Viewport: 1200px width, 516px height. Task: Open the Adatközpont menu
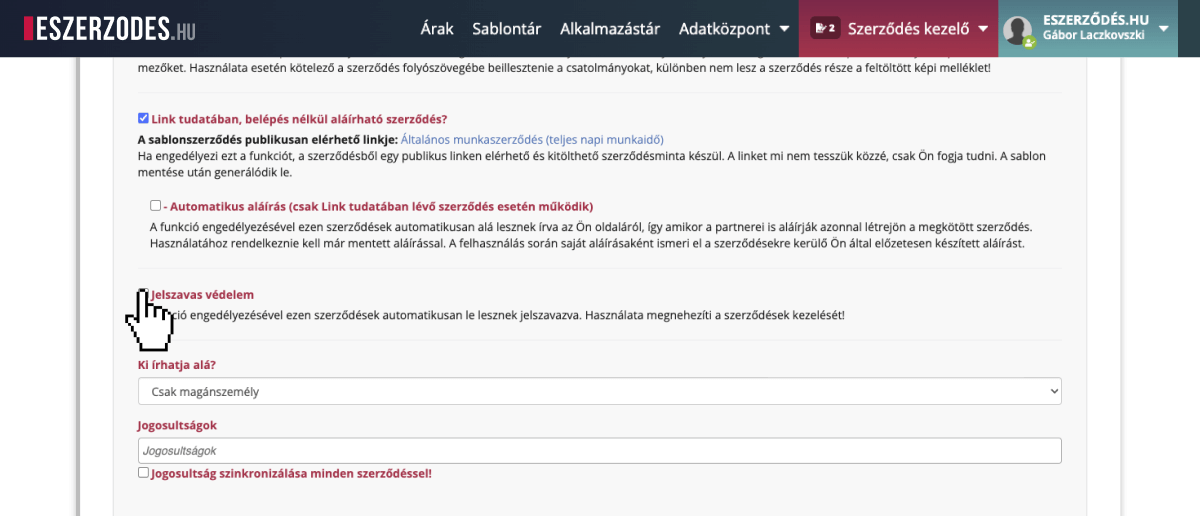click(724, 29)
